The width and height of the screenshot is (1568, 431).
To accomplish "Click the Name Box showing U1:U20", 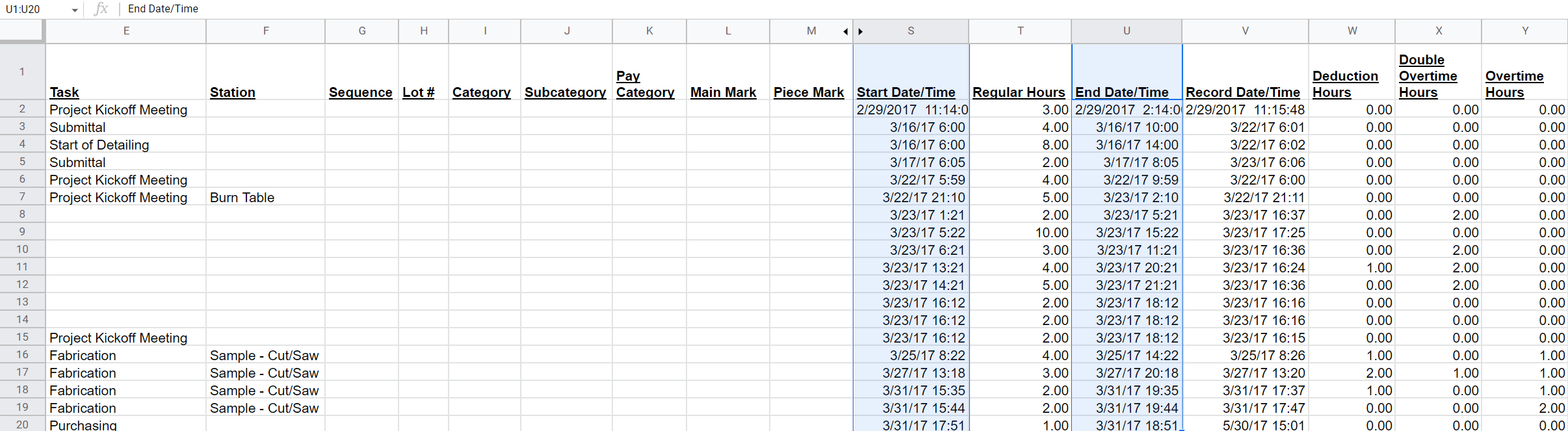I will pos(36,9).
